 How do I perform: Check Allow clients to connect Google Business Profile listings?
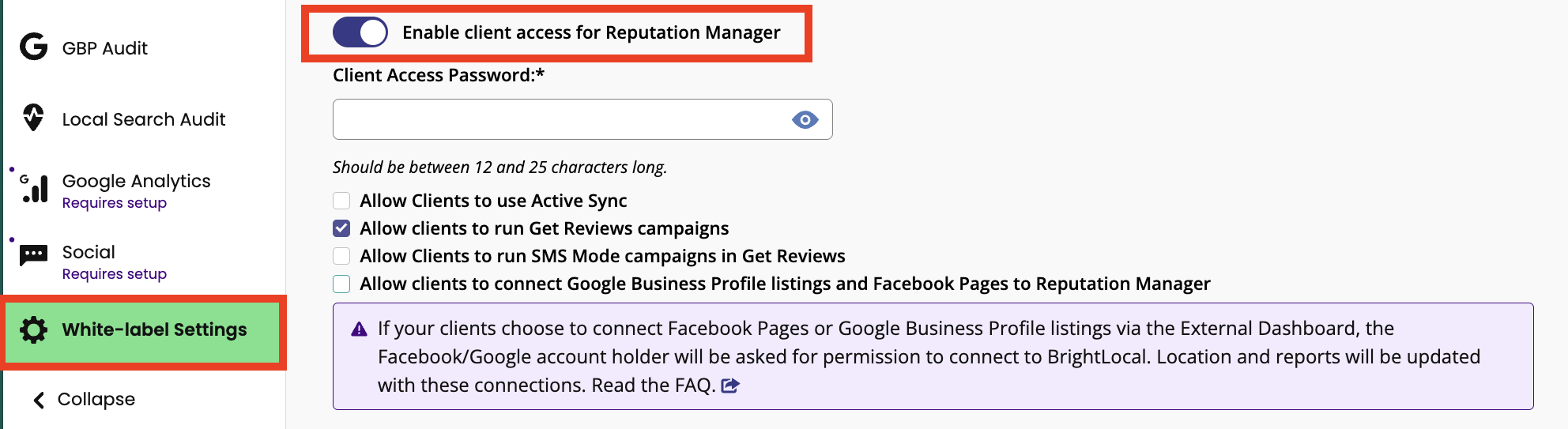pos(341,284)
